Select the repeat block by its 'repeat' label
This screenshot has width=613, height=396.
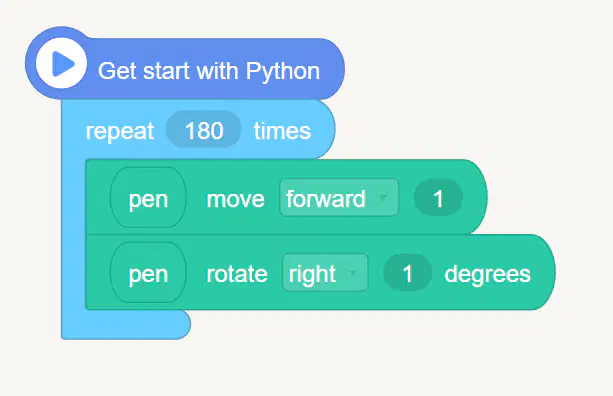tap(120, 131)
